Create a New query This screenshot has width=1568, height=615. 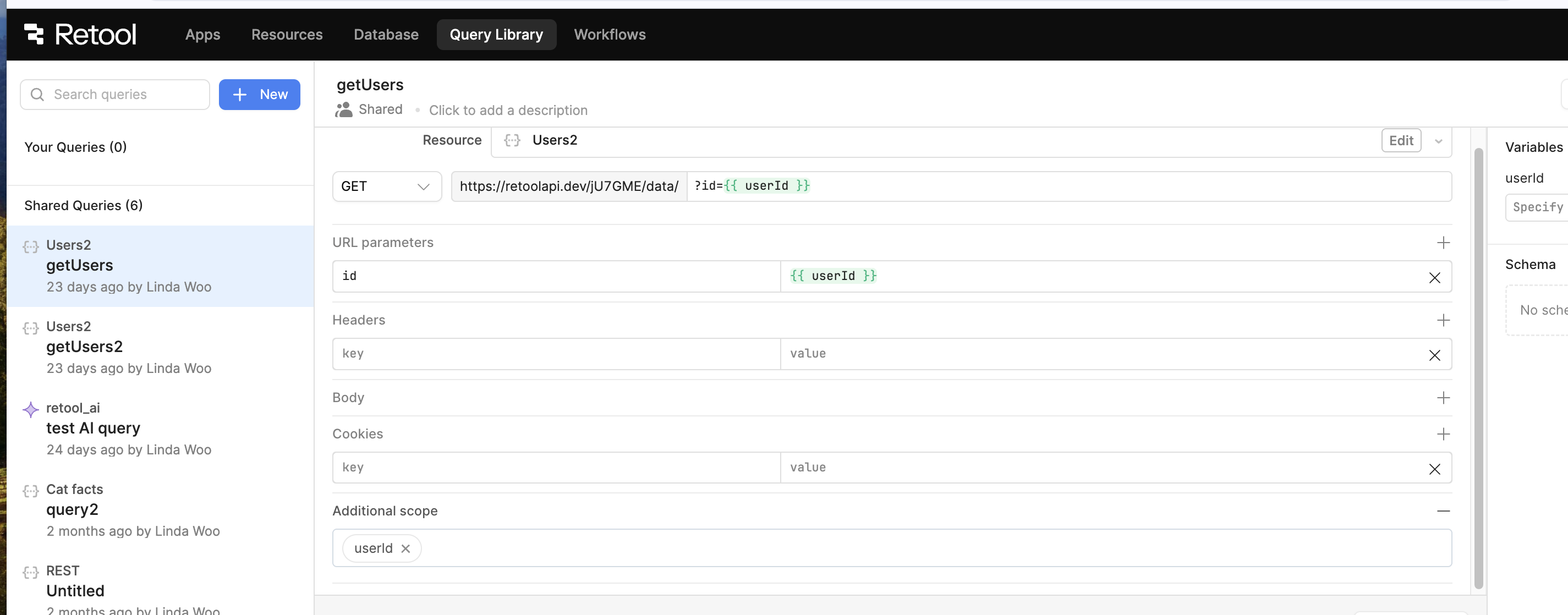coord(259,94)
